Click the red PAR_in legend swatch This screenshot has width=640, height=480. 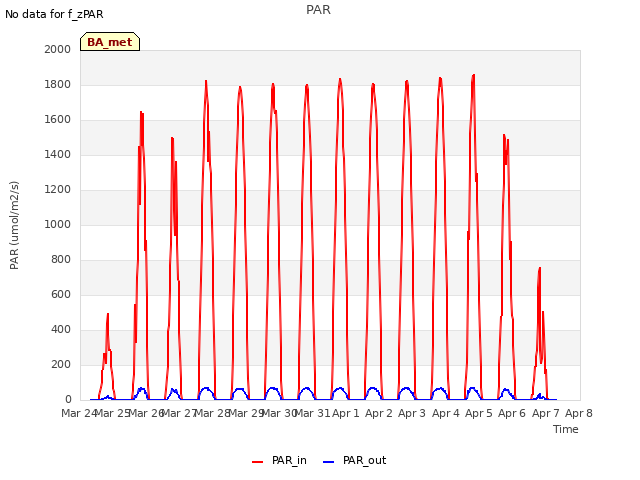258,462
